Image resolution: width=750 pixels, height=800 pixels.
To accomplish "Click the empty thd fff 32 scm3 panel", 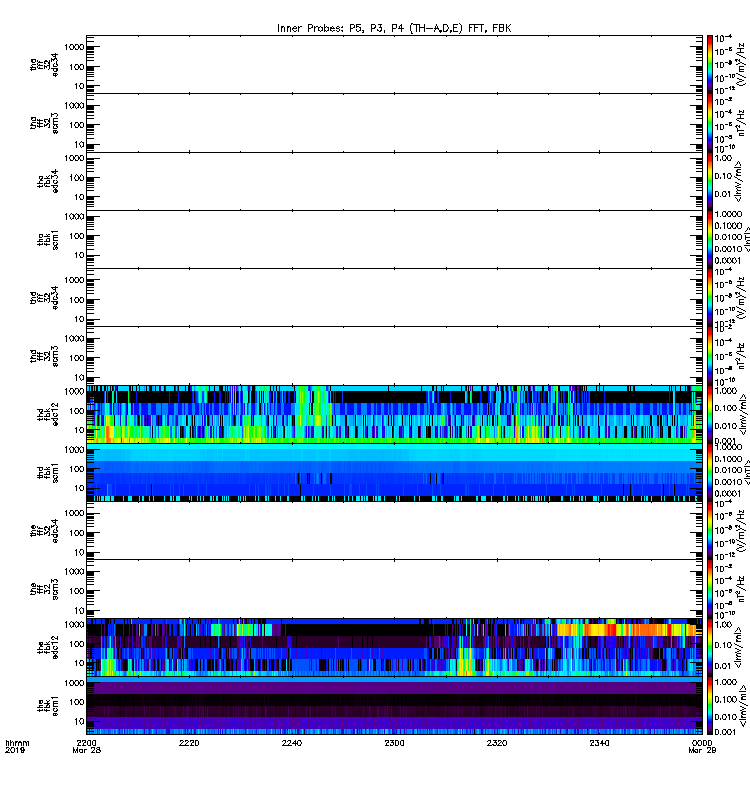I will pos(394,356).
